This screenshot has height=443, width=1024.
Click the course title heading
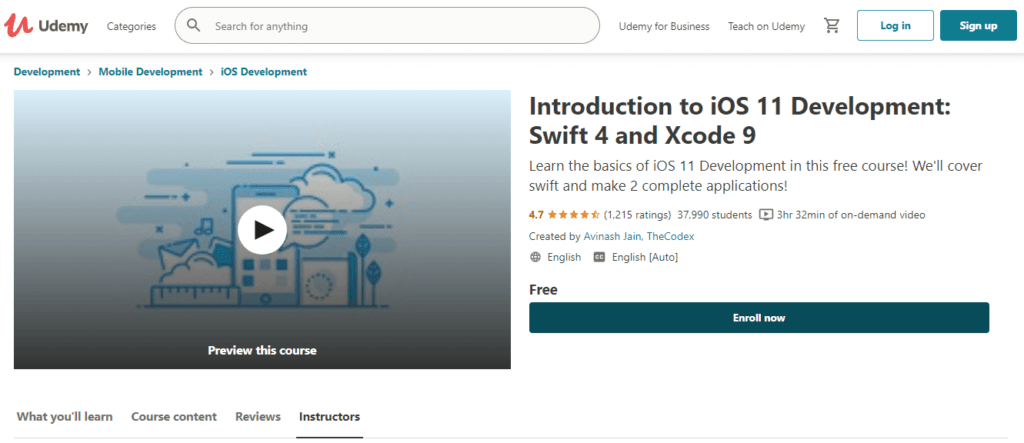pos(739,120)
